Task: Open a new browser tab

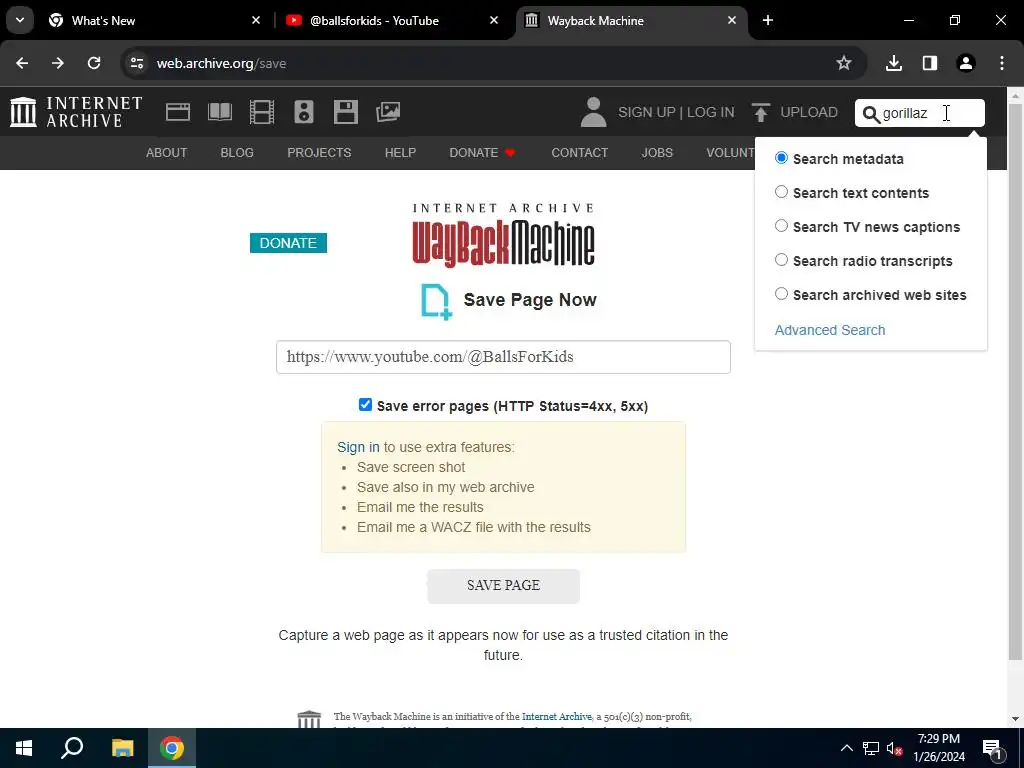Action: (768, 21)
